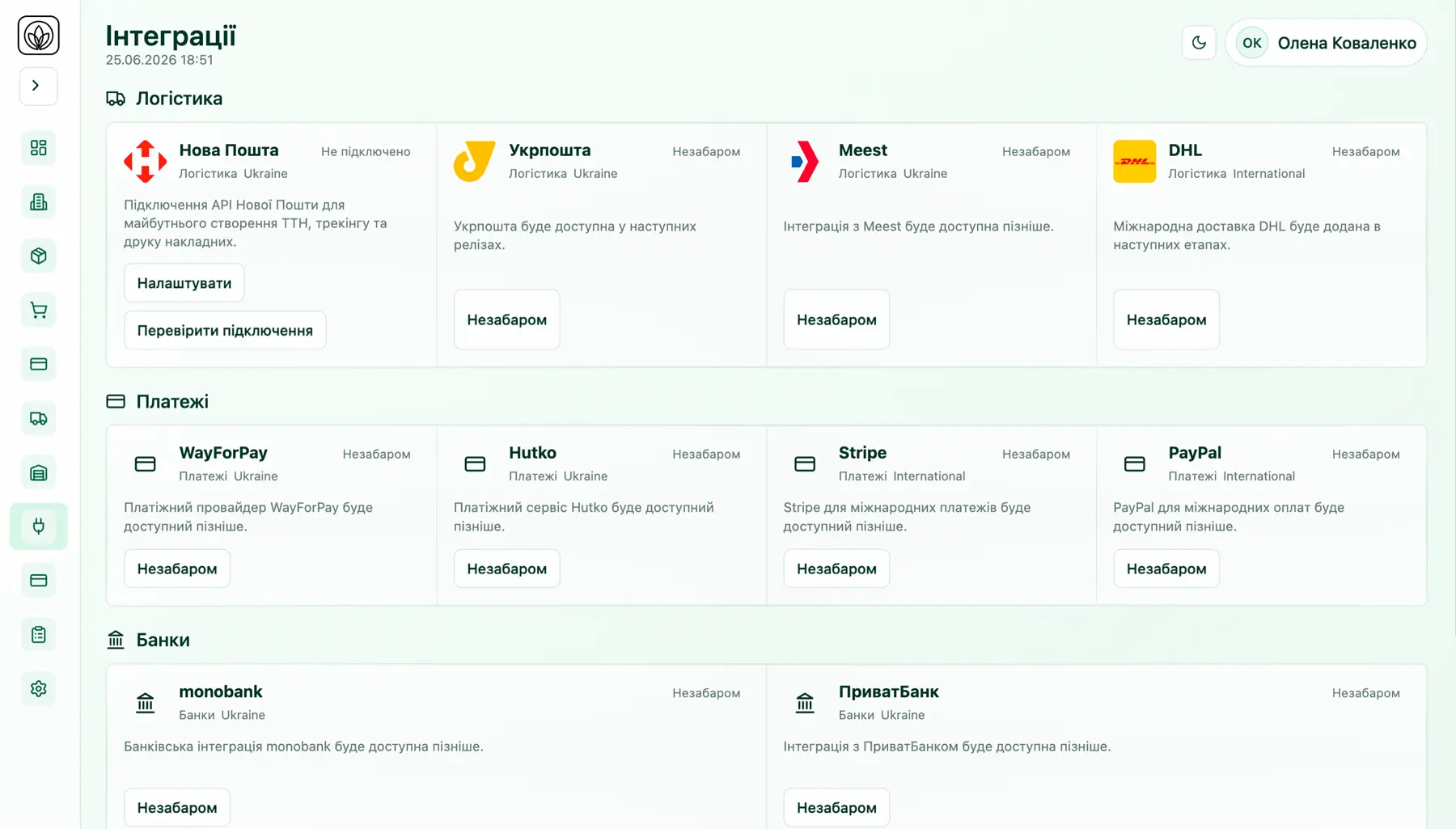Open the lower card icon in the sidebar
Viewport: 1456px width, 829px height.
(38, 581)
